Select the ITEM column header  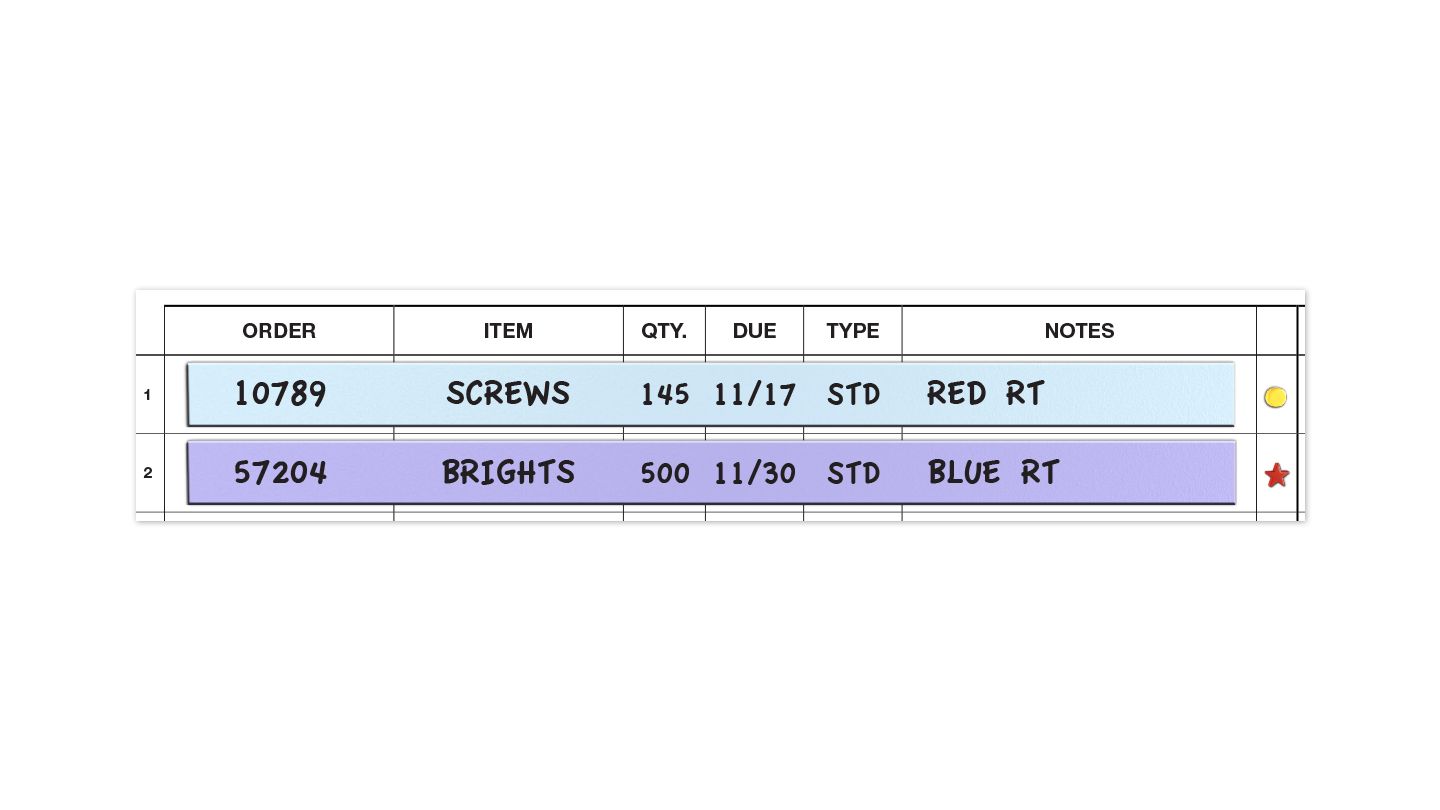[508, 331]
